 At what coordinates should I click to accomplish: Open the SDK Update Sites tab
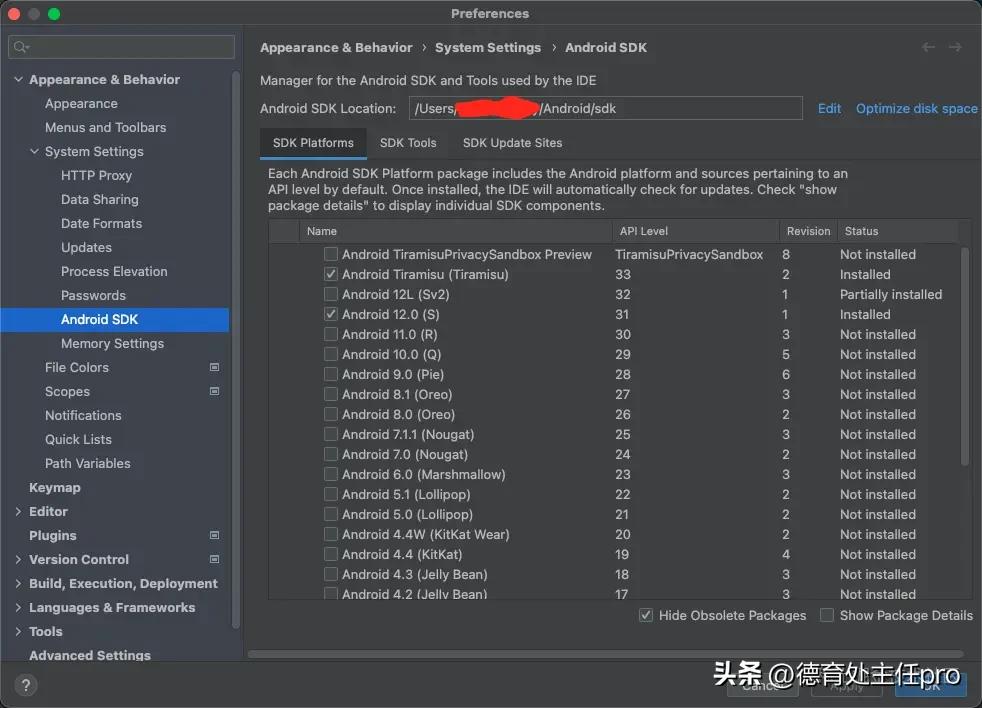(512, 142)
